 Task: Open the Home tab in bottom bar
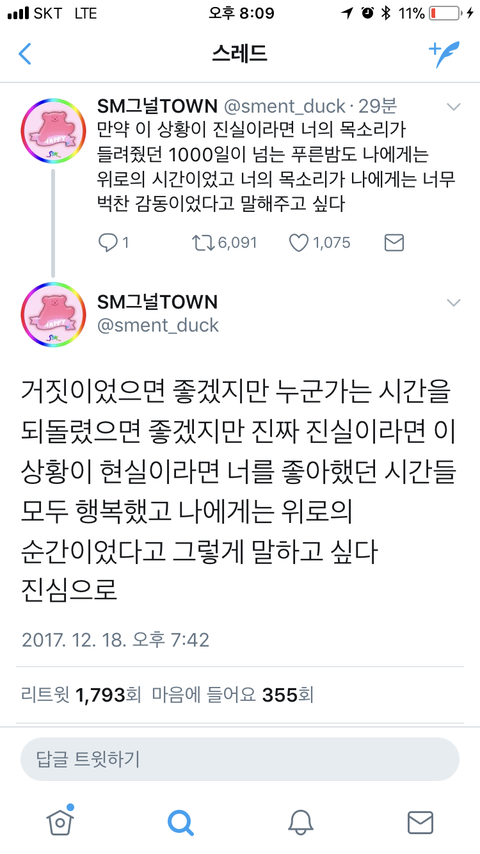tap(60, 821)
